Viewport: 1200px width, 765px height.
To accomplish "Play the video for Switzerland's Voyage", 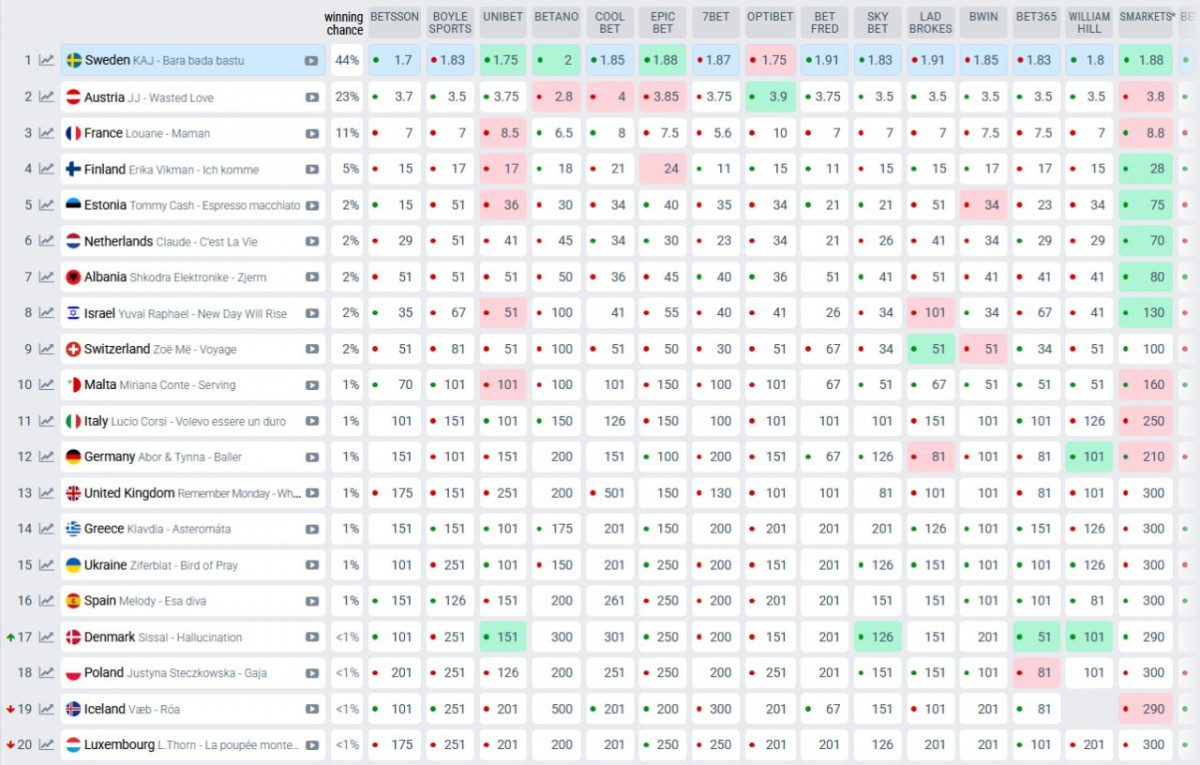I will pos(312,349).
